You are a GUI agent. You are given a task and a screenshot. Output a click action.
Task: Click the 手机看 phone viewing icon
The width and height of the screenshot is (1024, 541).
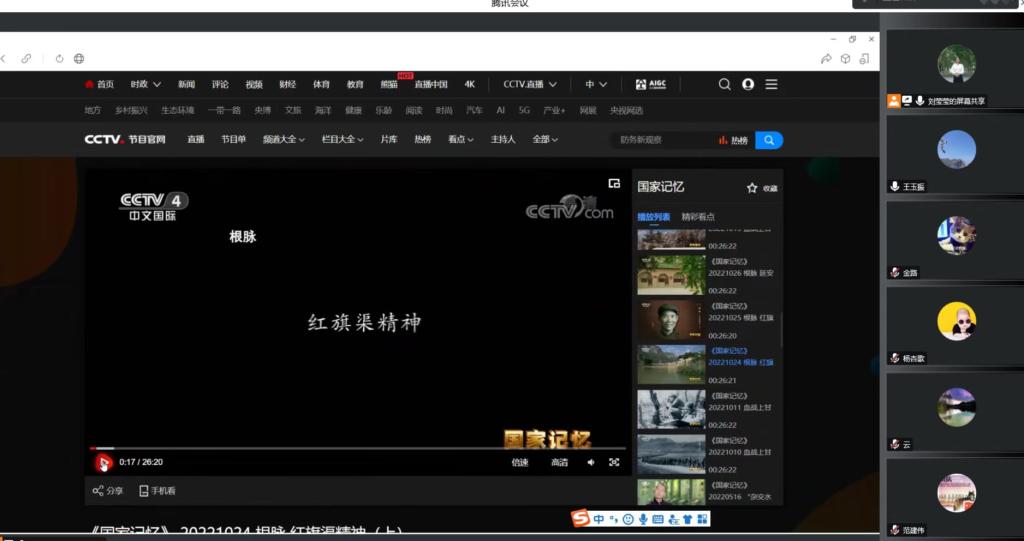[x=144, y=491]
